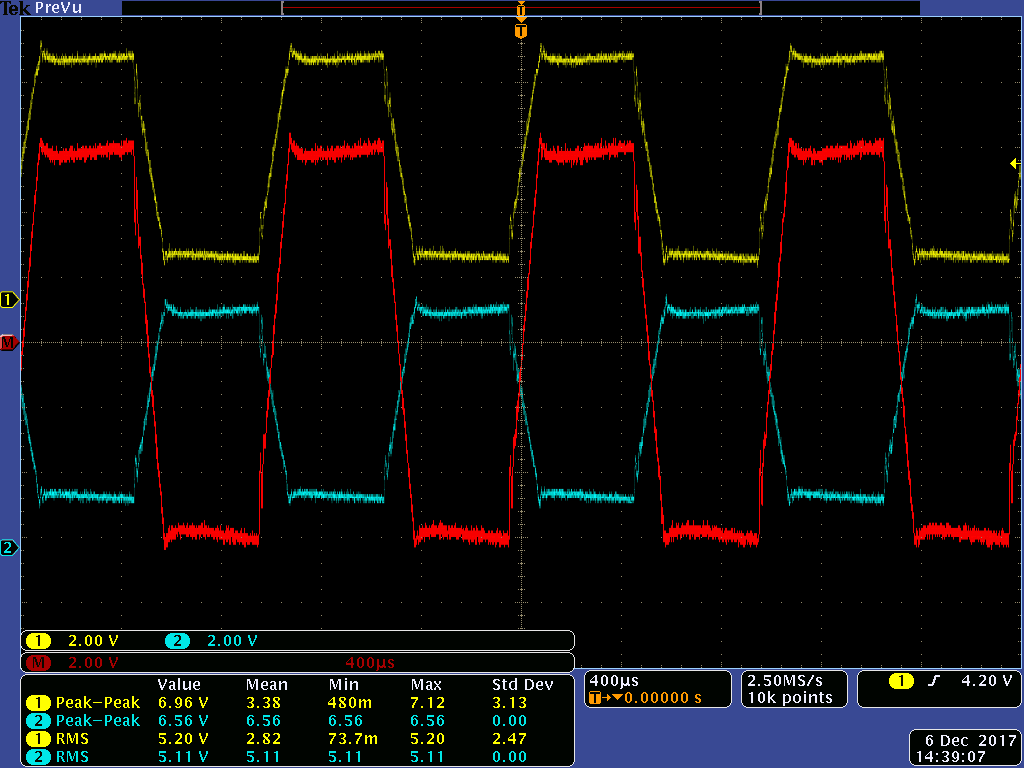Click the trigger delay 0.00000 s value
This screenshot has height=768, width=1024.
pos(665,697)
